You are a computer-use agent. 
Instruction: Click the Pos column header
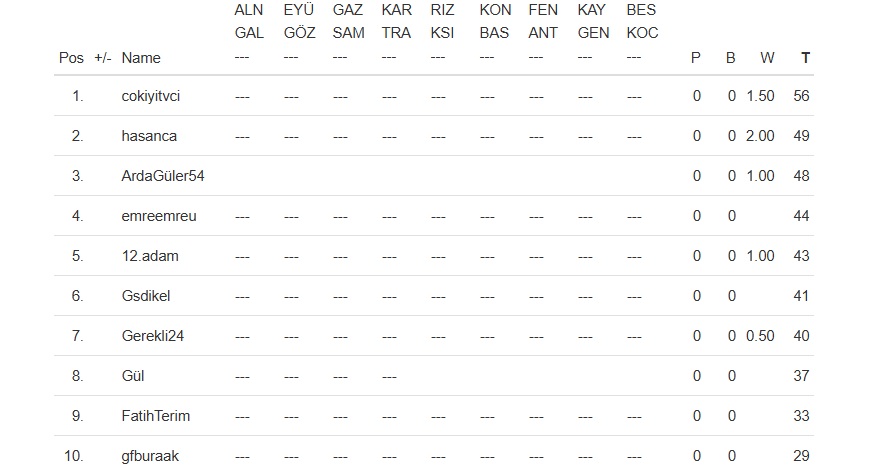[71, 58]
